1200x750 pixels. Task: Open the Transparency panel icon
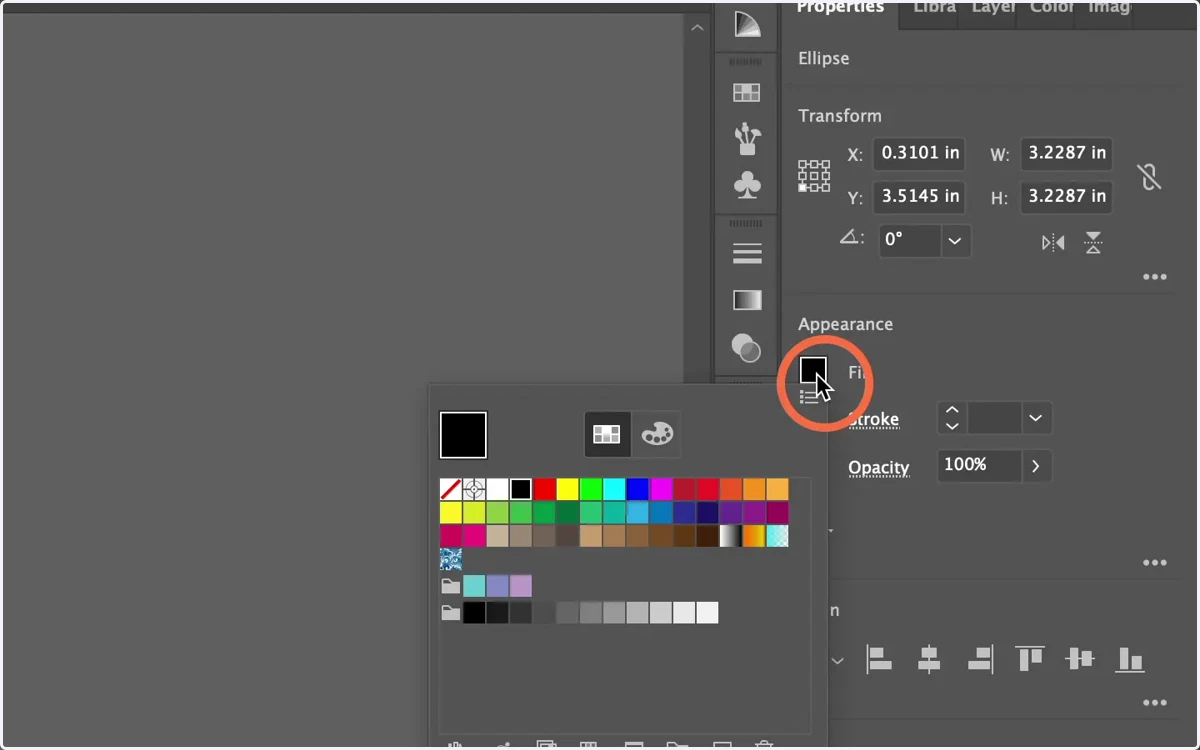coord(747,347)
